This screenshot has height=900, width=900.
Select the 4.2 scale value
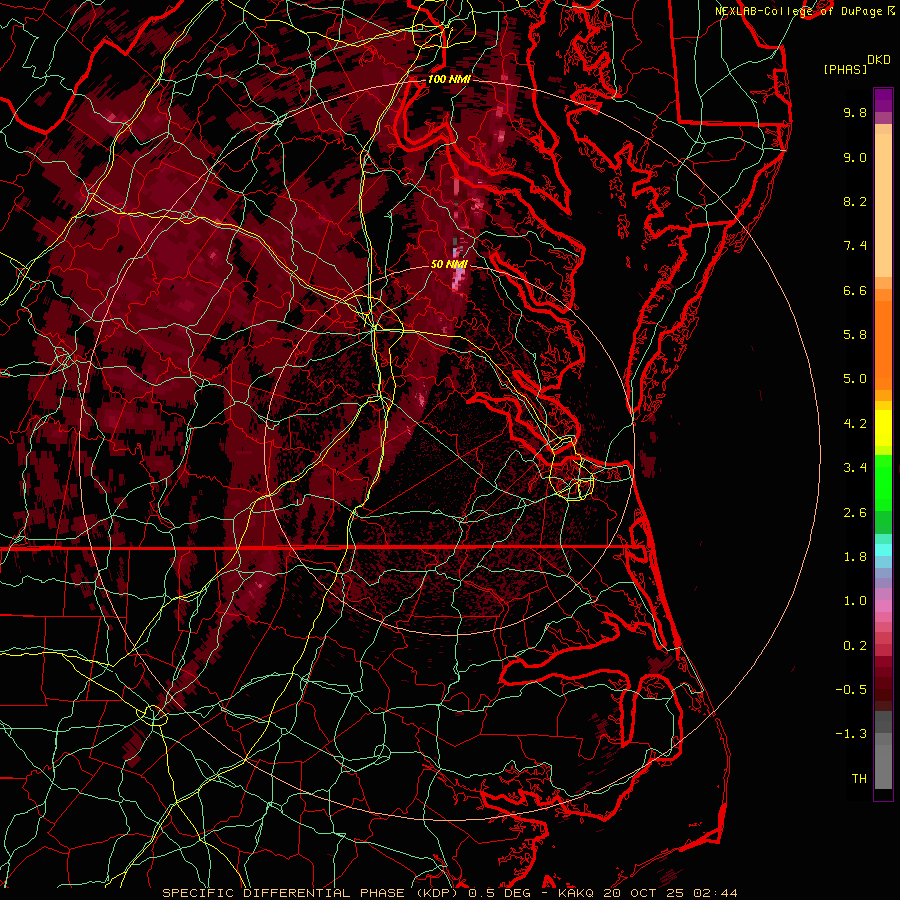pyautogui.click(x=855, y=424)
